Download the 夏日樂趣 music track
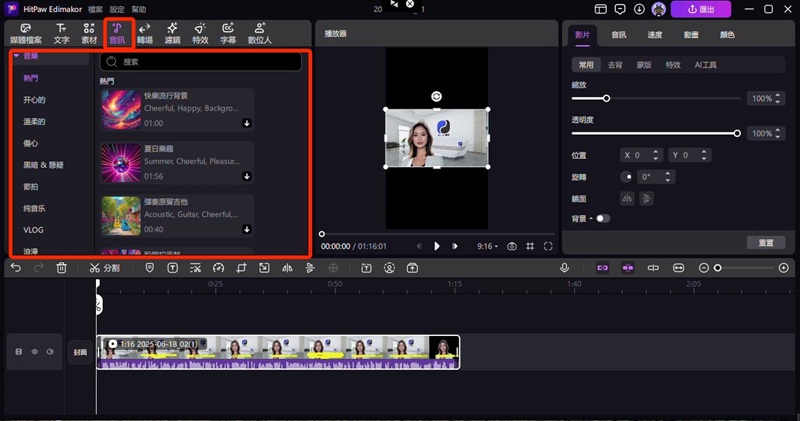This screenshot has width=800, height=421. (246, 177)
